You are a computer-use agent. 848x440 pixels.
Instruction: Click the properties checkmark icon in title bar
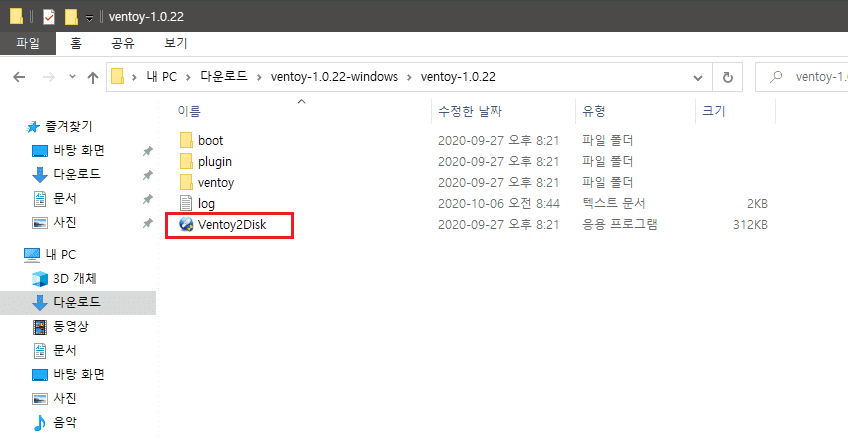click(x=49, y=17)
